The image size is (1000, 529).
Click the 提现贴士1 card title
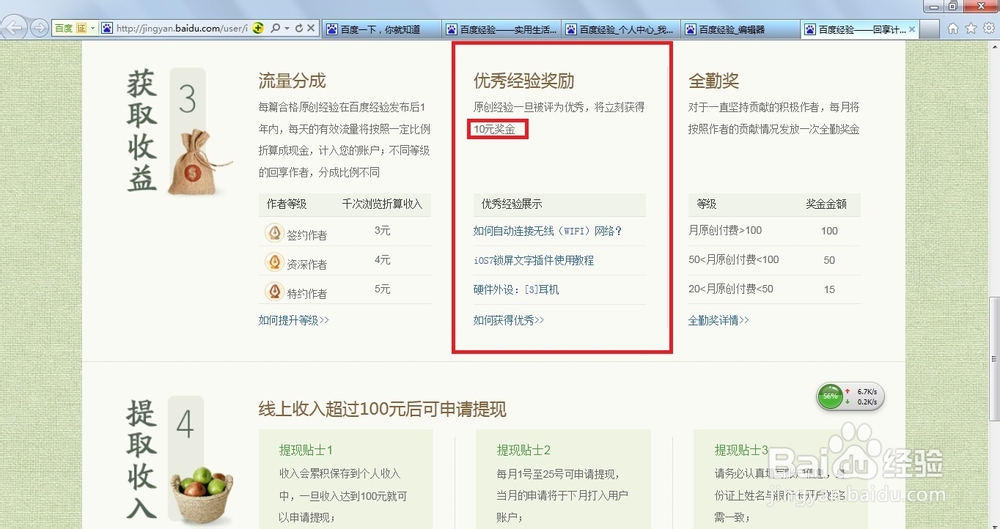[x=305, y=450]
